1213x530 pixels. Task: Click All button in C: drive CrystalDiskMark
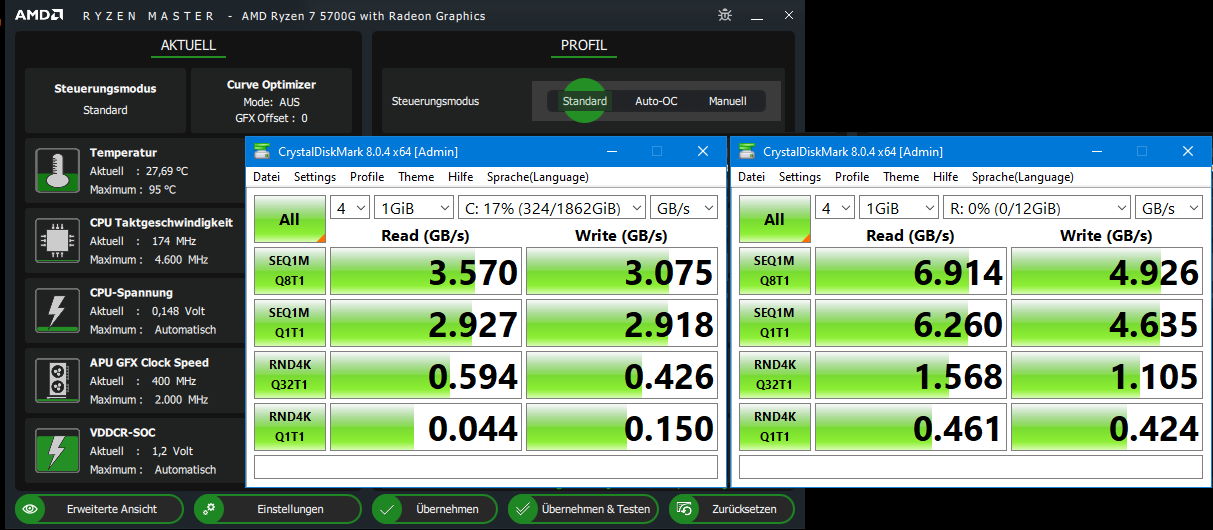(x=290, y=219)
